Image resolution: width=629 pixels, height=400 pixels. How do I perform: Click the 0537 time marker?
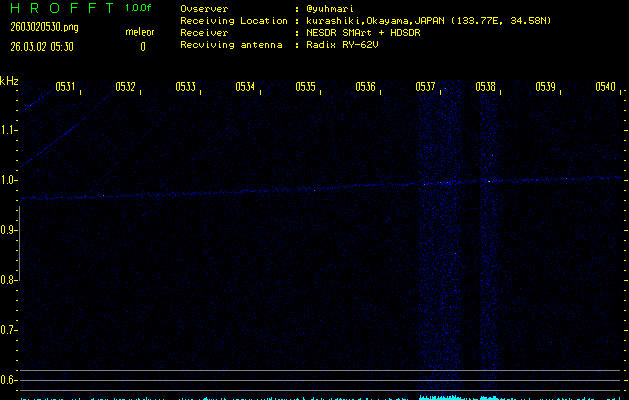point(425,87)
